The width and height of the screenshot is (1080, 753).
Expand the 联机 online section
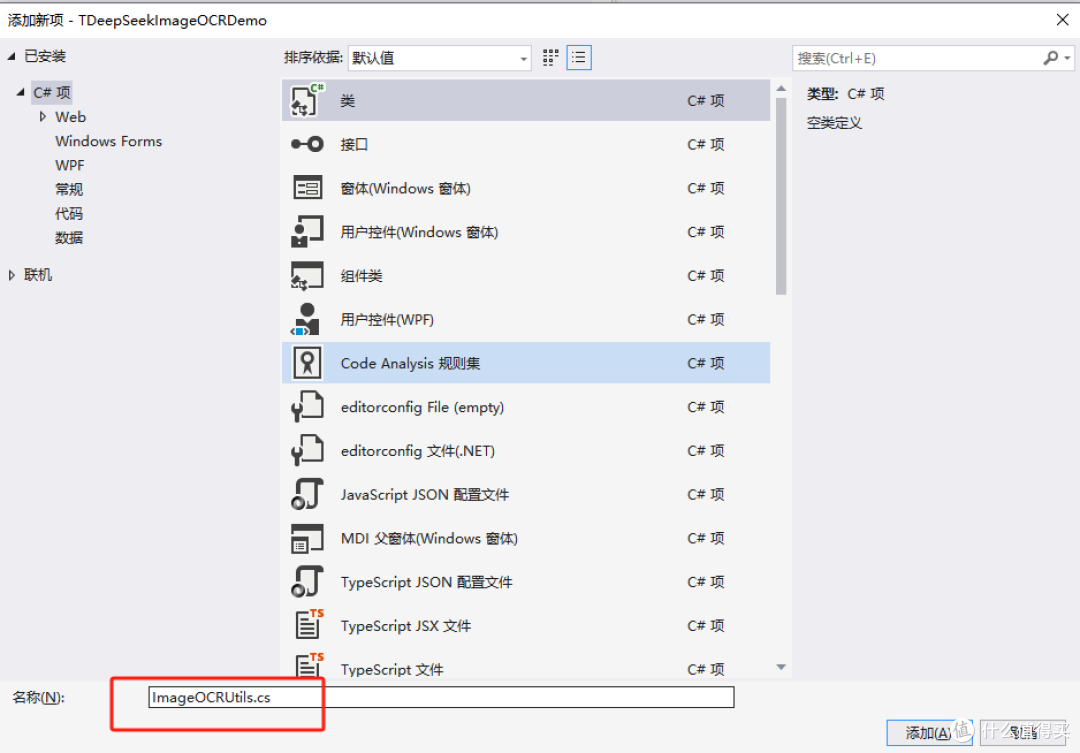12,275
